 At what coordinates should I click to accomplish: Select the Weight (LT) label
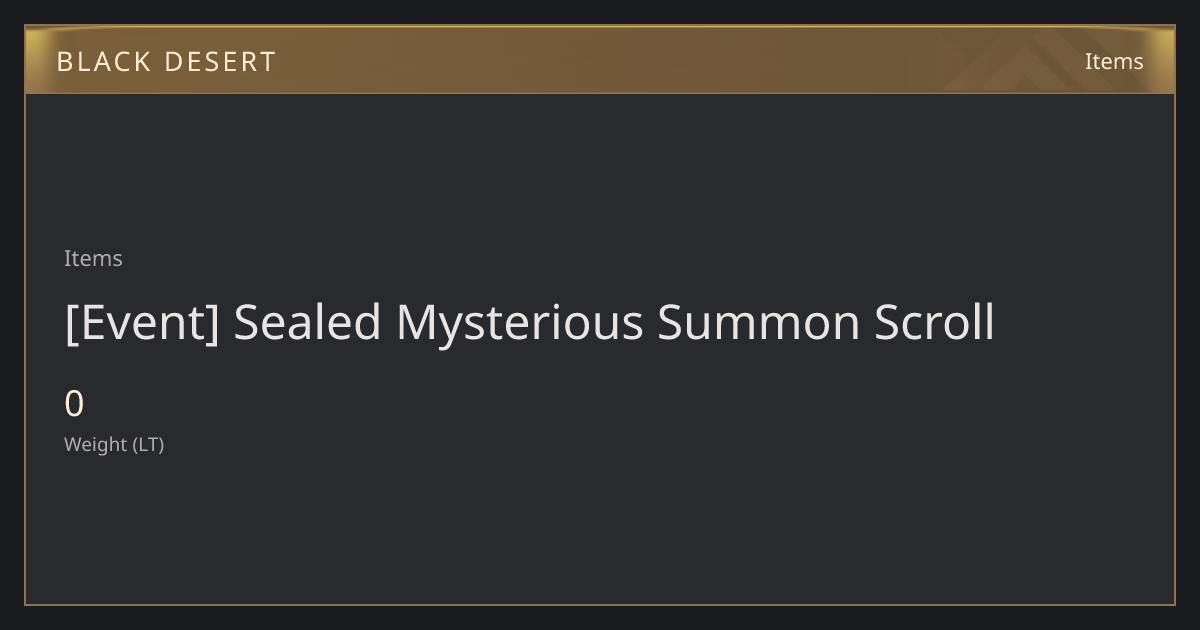click(114, 444)
